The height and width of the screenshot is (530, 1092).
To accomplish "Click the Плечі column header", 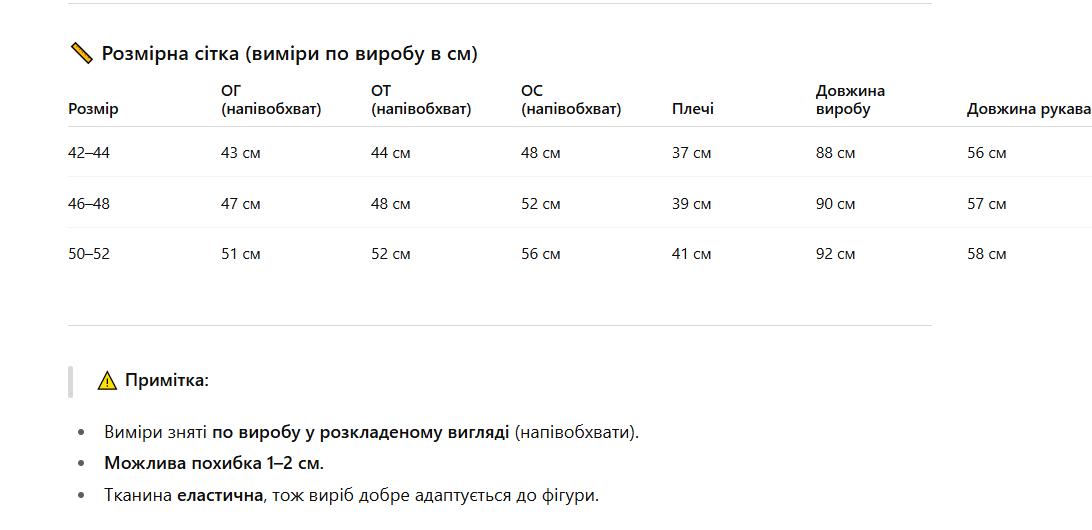I will (x=692, y=109).
